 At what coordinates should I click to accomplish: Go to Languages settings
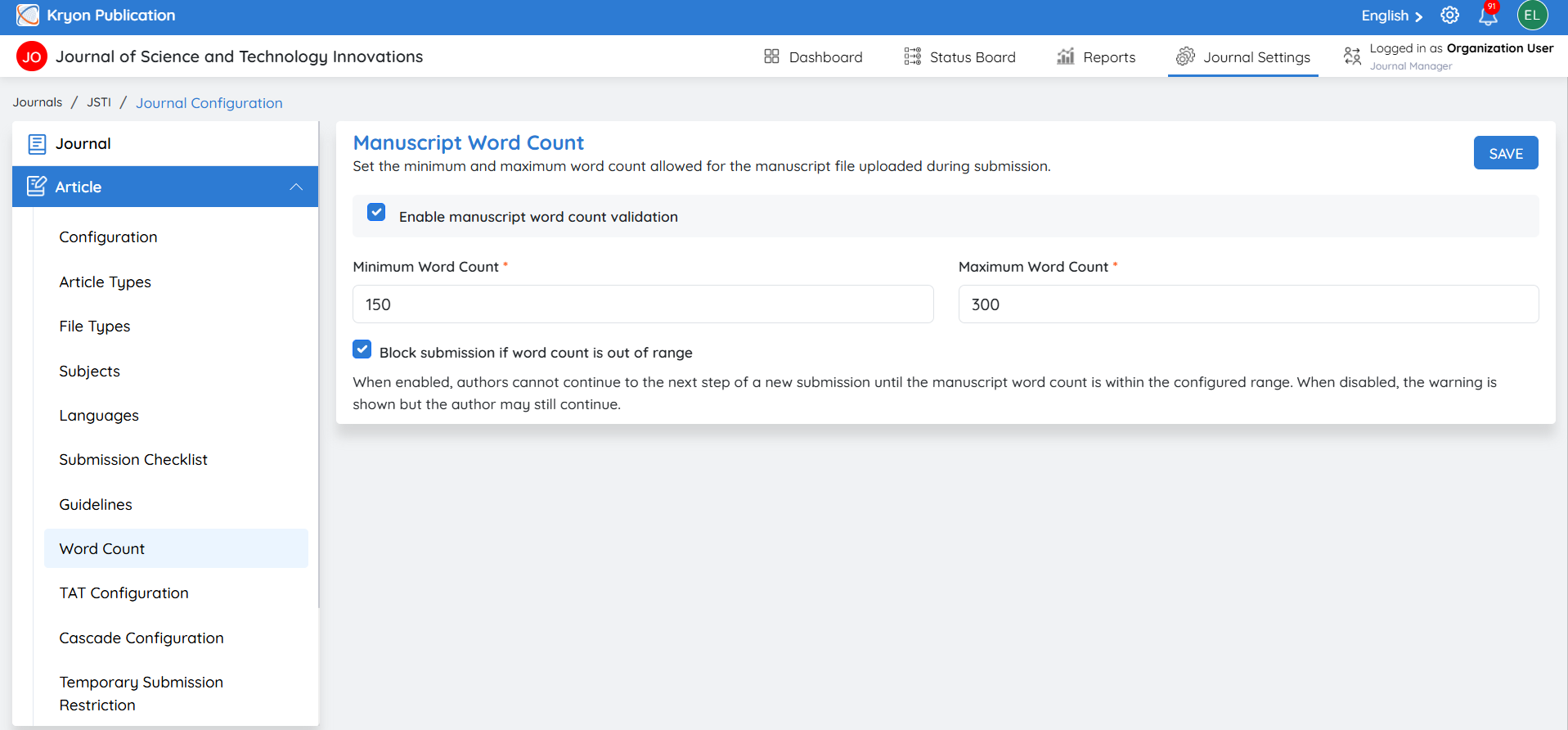pos(99,416)
